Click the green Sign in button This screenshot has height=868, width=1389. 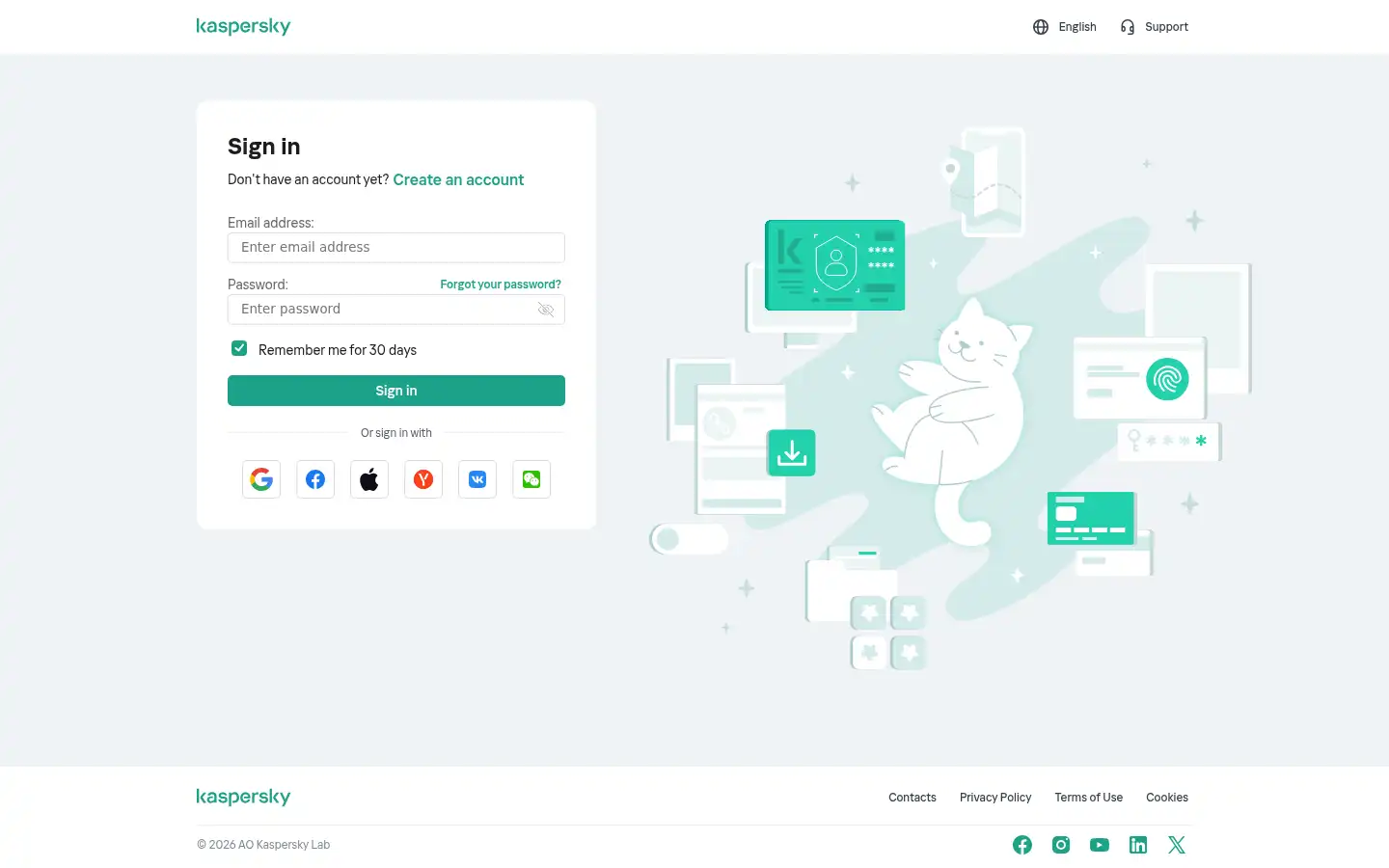pos(396,391)
